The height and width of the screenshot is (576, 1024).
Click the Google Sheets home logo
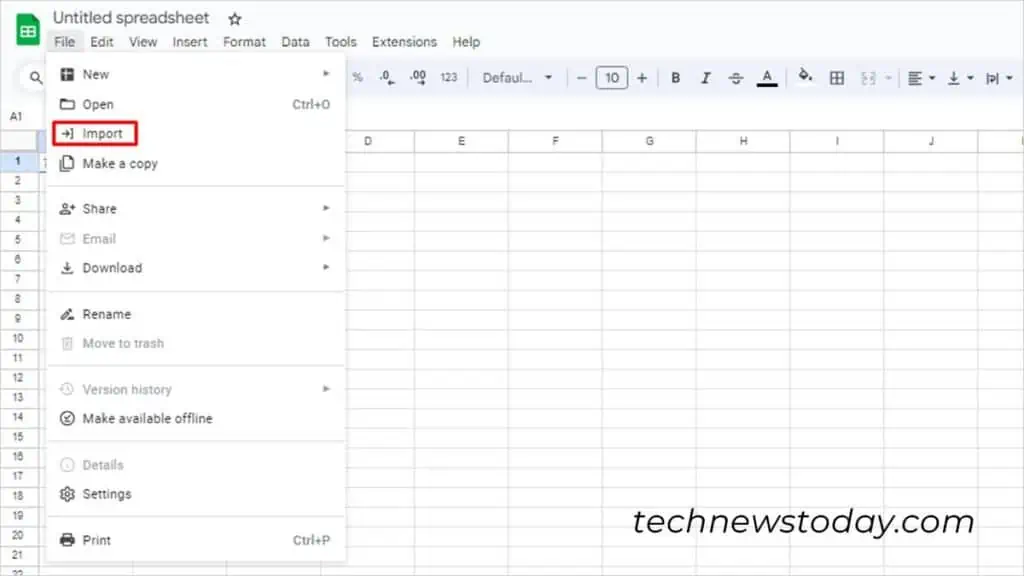pyautogui.click(x=27, y=30)
